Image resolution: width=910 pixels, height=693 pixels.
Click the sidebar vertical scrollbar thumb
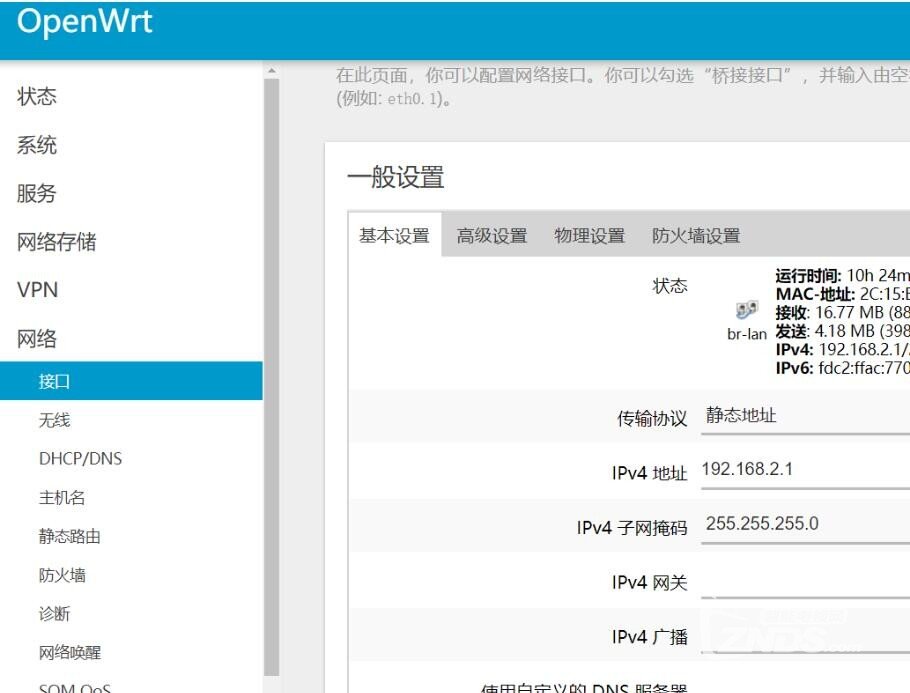(x=272, y=377)
